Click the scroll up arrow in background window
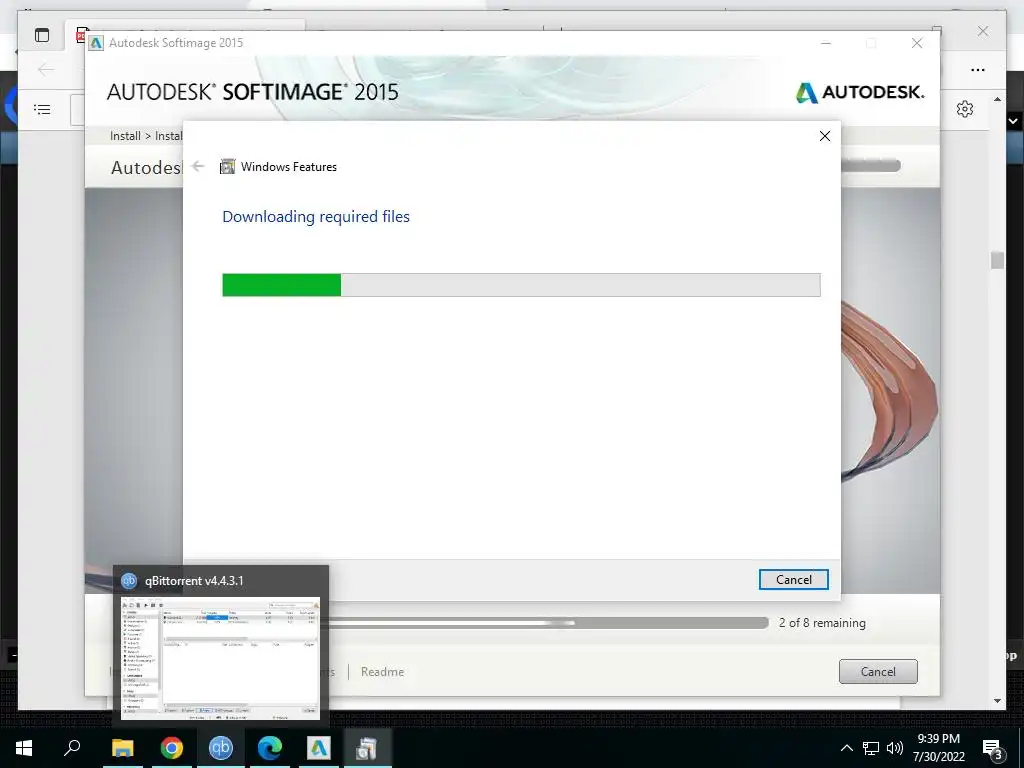This screenshot has width=1024, height=768. coord(997,100)
